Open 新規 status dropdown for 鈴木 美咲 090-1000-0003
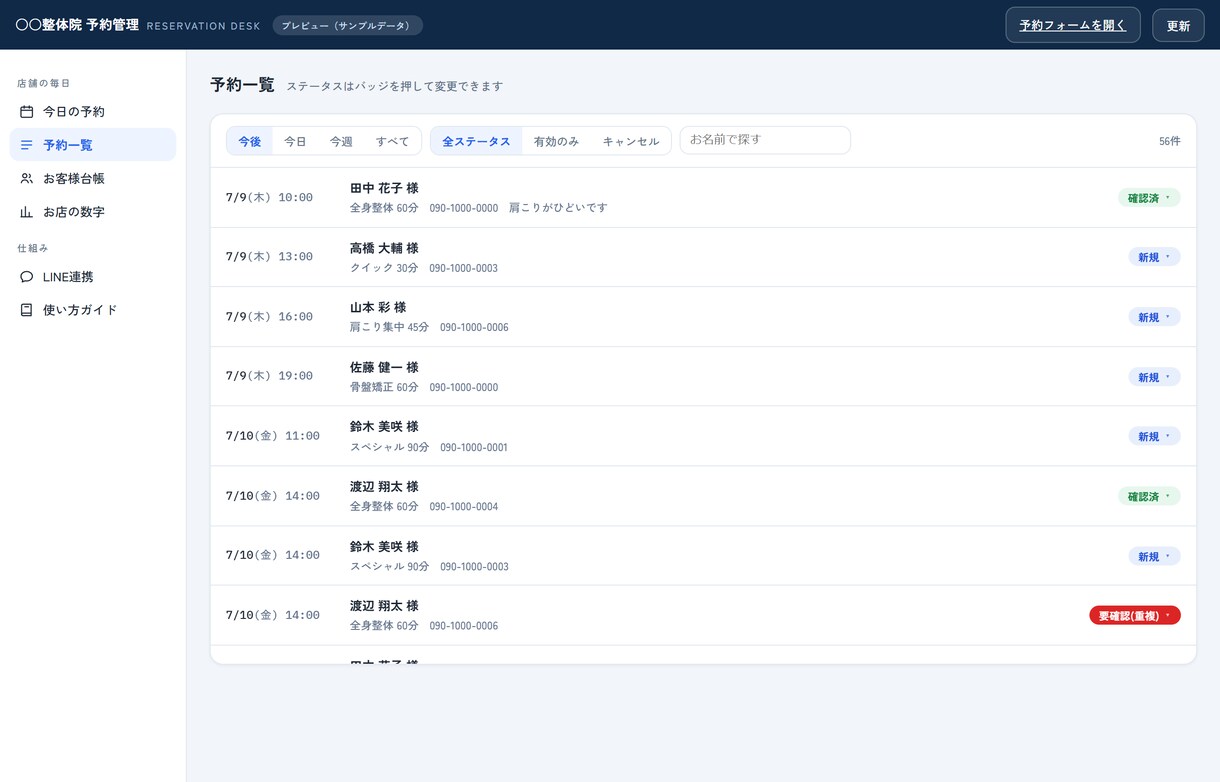 click(1154, 556)
